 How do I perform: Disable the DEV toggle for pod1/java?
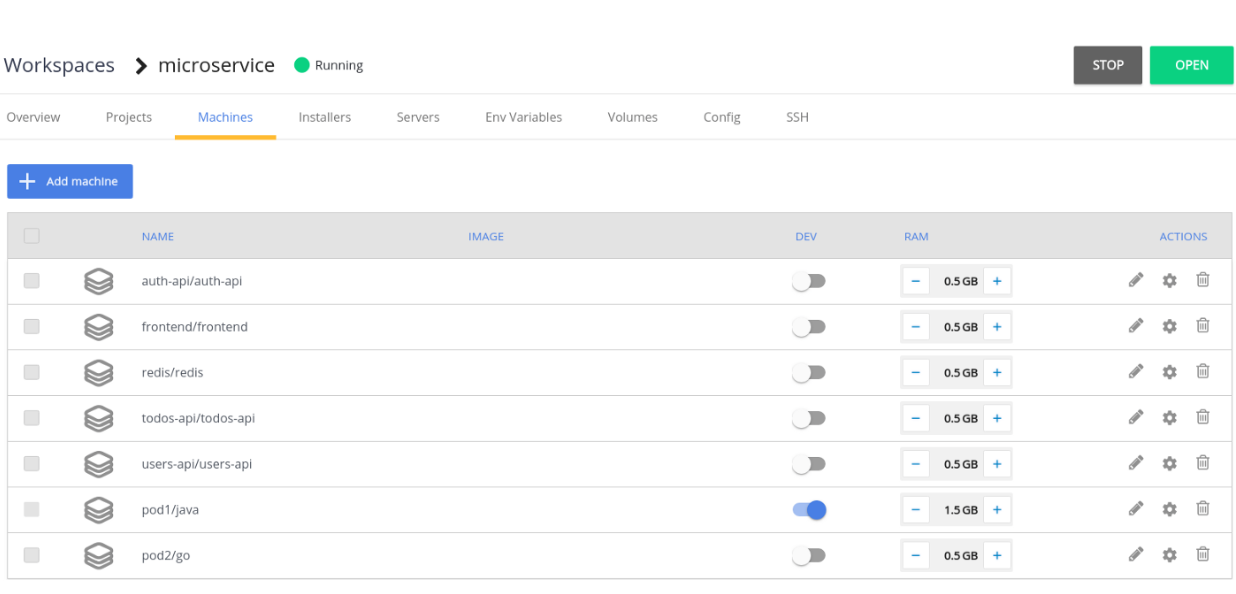point(809,510)
